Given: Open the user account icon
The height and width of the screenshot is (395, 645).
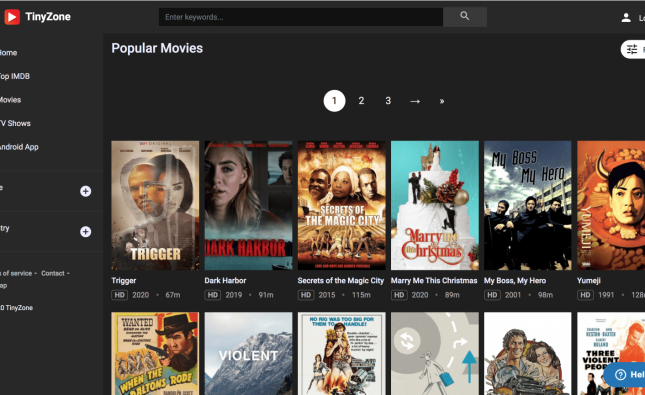Looking at the screenshot, I should (x=626, y=18).
